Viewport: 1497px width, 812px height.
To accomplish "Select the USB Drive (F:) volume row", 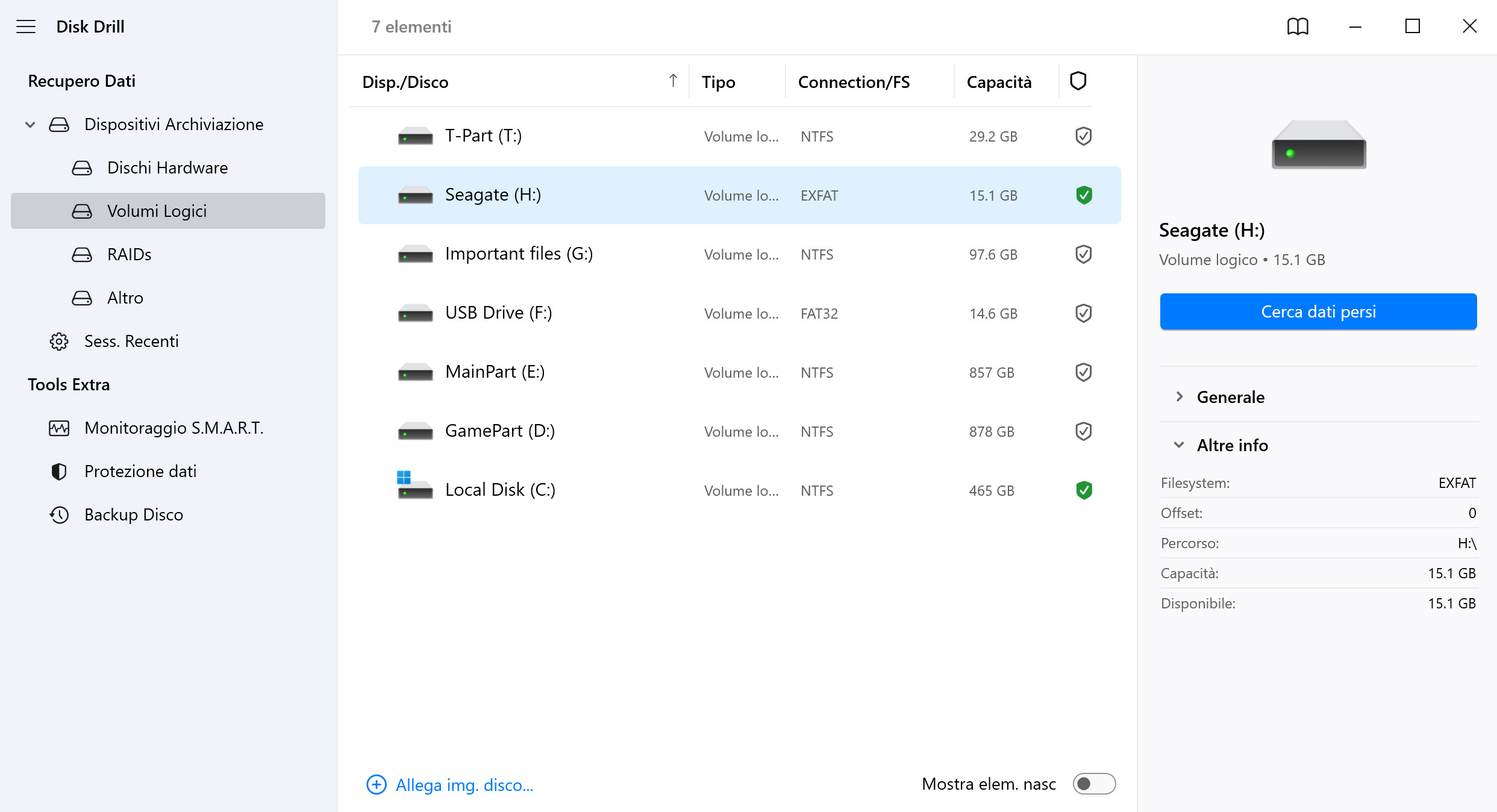I will pos(739,313).
